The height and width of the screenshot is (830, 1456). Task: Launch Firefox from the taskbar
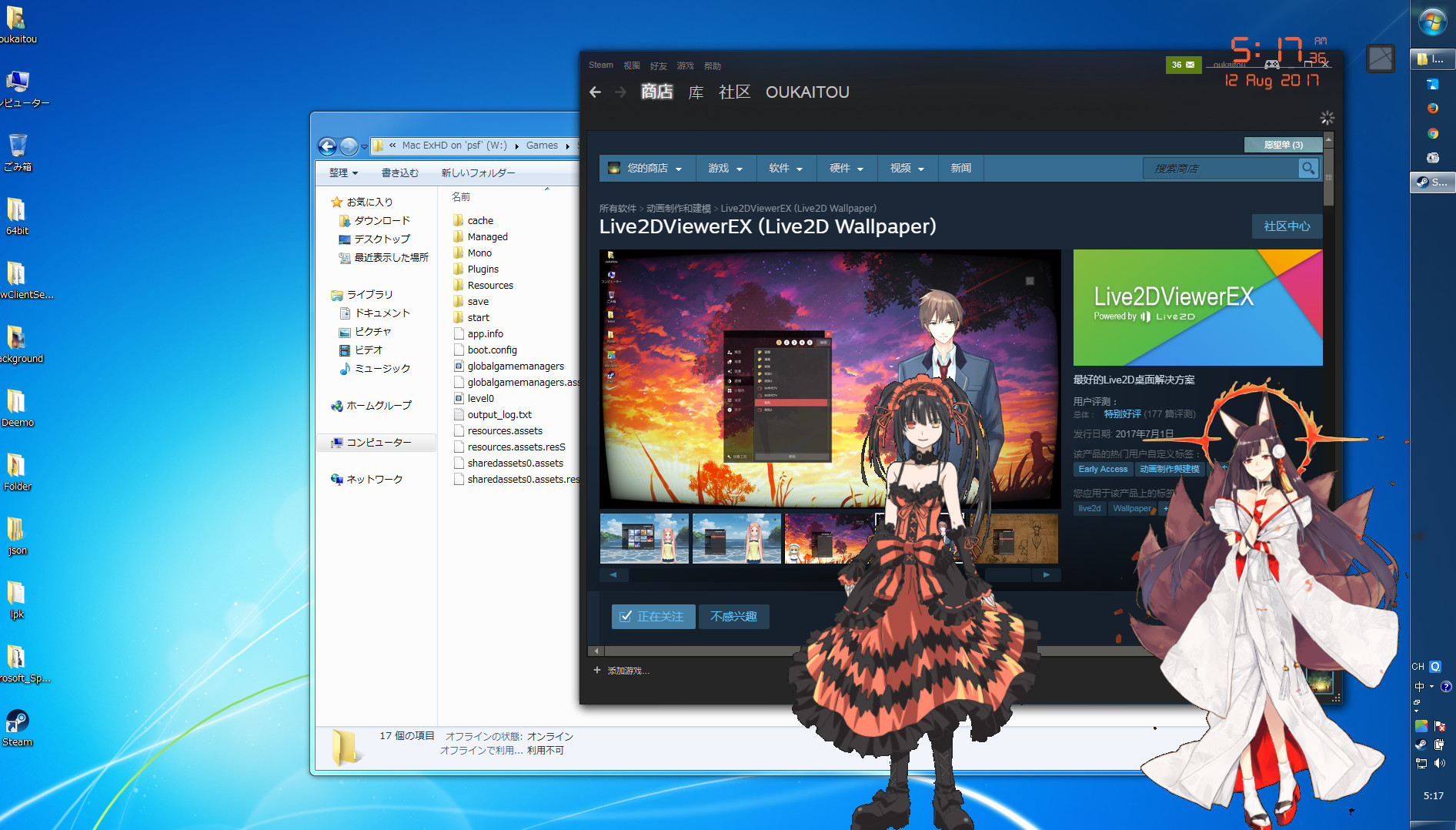tap(1433, 108)
